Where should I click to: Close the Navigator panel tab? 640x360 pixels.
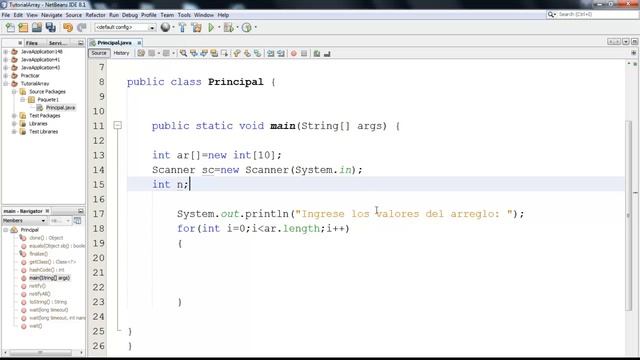(x=47, y=211)
